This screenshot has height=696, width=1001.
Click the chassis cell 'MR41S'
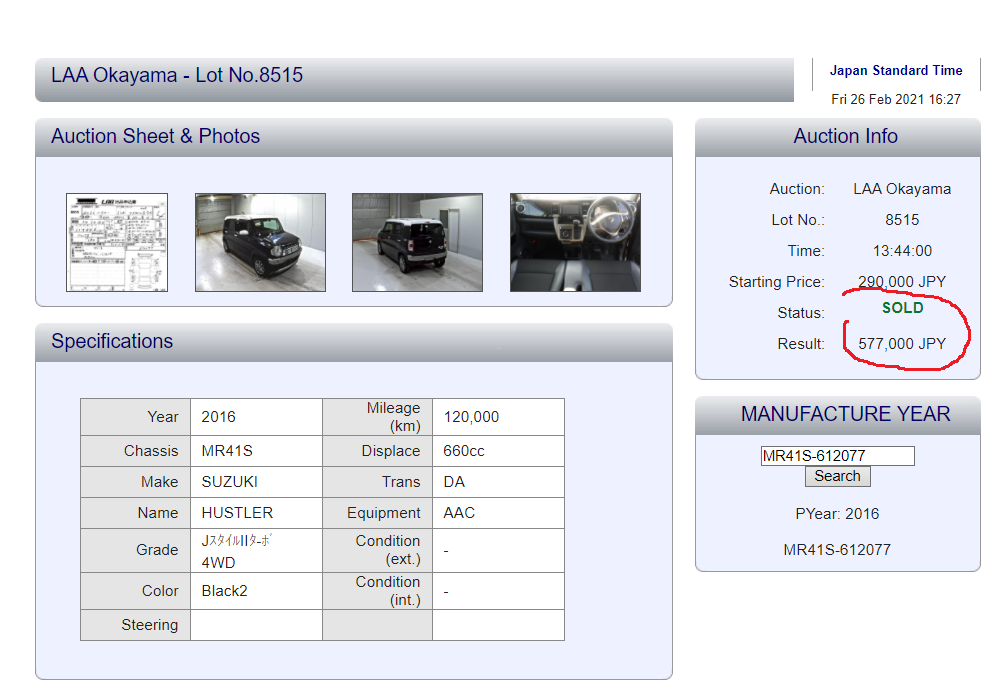[x=256, y=451]
